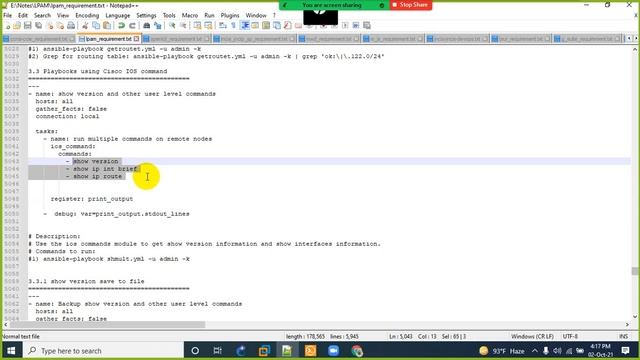The width and height of the screenshot is (640, 360).
Task: Open the File menu
Action: 8,16
